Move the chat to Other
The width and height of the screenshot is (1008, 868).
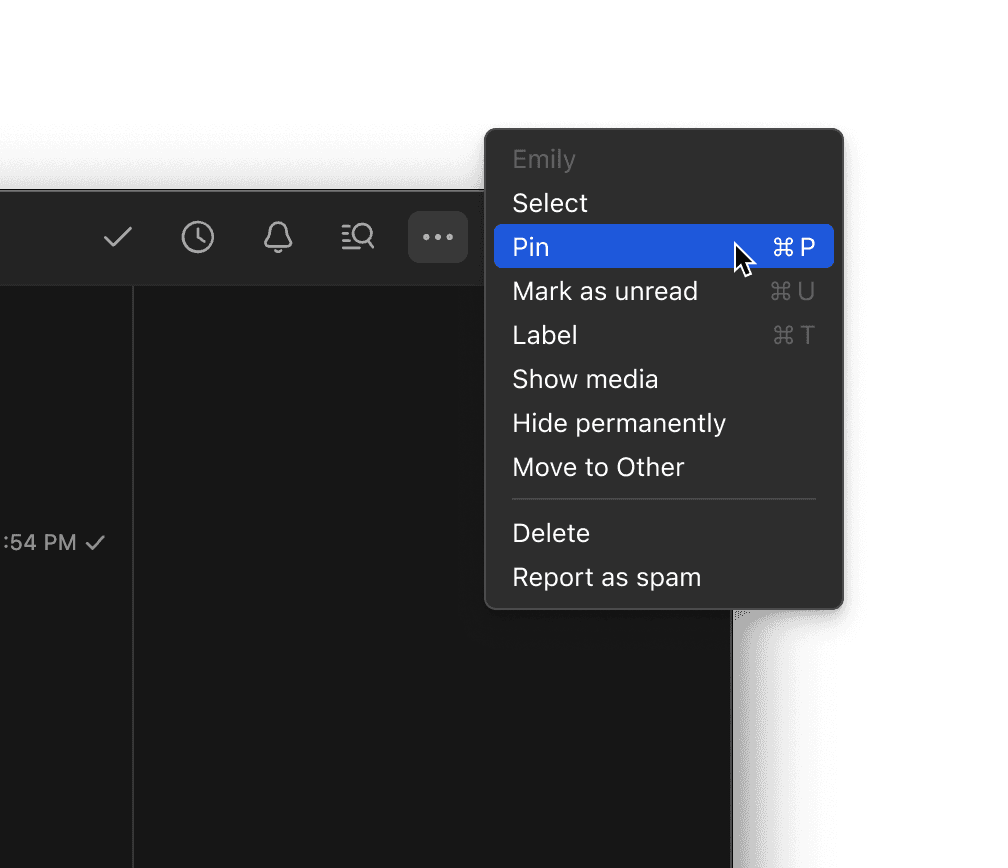(x=598, y=467)
